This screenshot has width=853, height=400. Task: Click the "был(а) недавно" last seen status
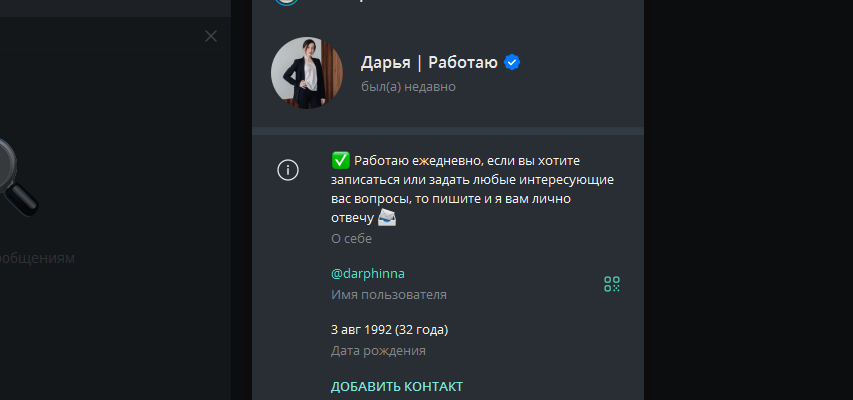tap(408, 87)
